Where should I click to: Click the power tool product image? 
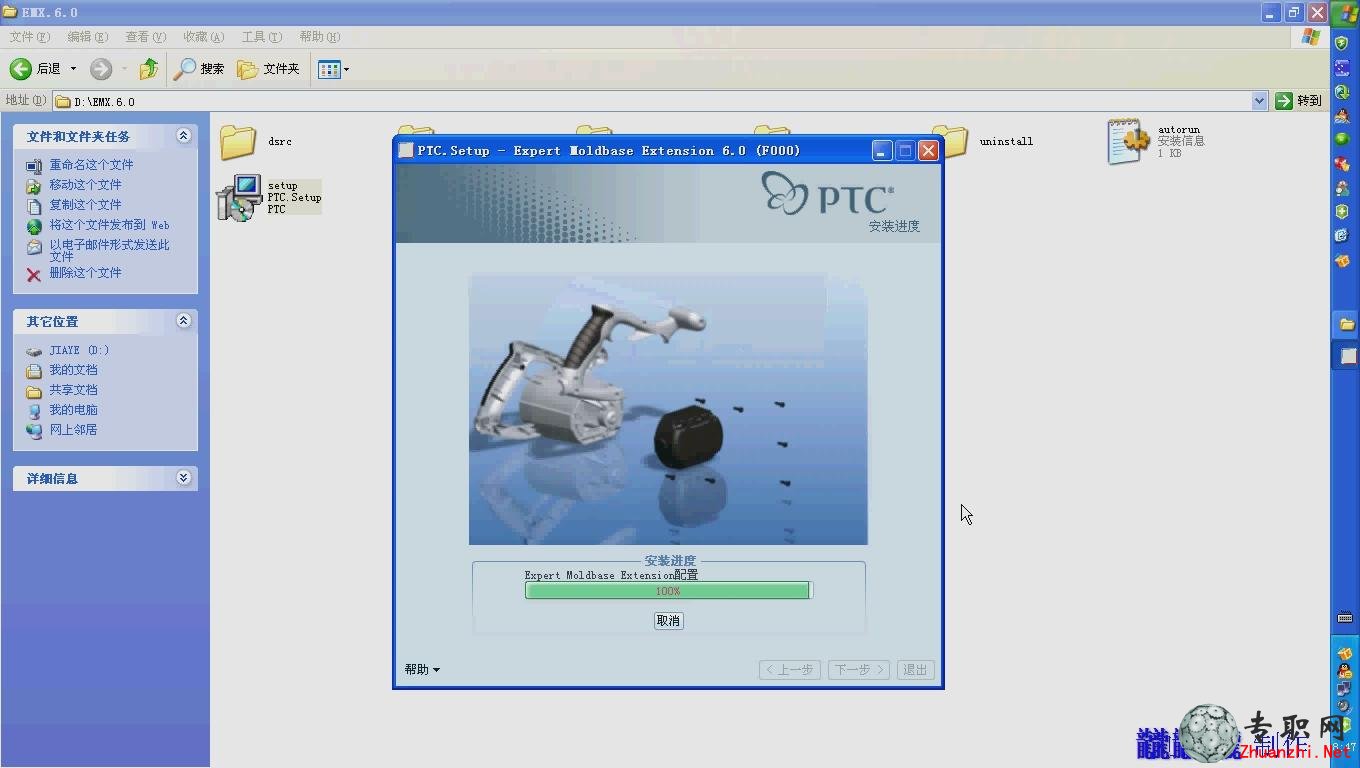pyautogui.click(x=668, y=410)
